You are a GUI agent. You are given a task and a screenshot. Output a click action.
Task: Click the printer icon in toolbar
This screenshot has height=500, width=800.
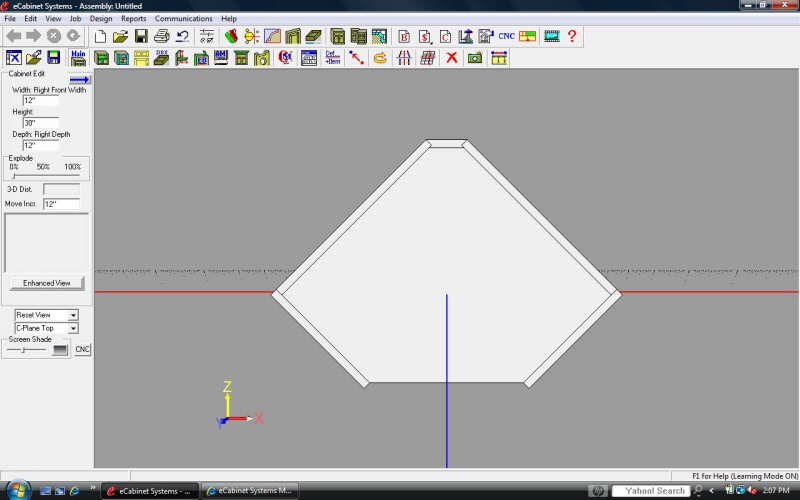[162, 36]
